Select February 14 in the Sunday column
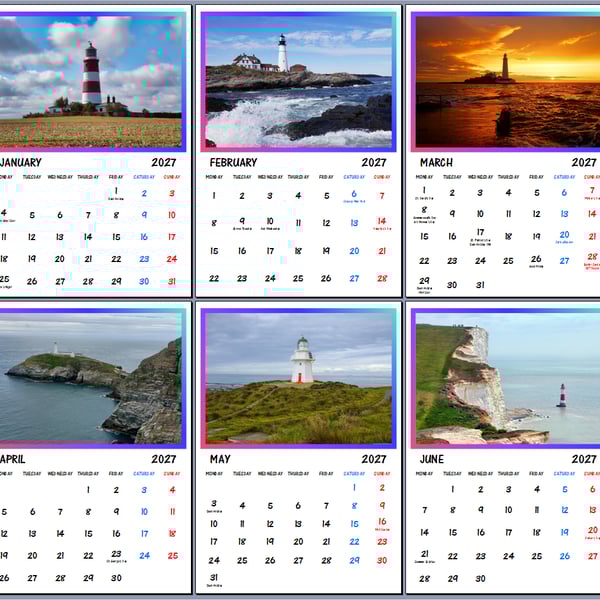The width and height of the screenshot is (600, 600). (x=382, y=221)
